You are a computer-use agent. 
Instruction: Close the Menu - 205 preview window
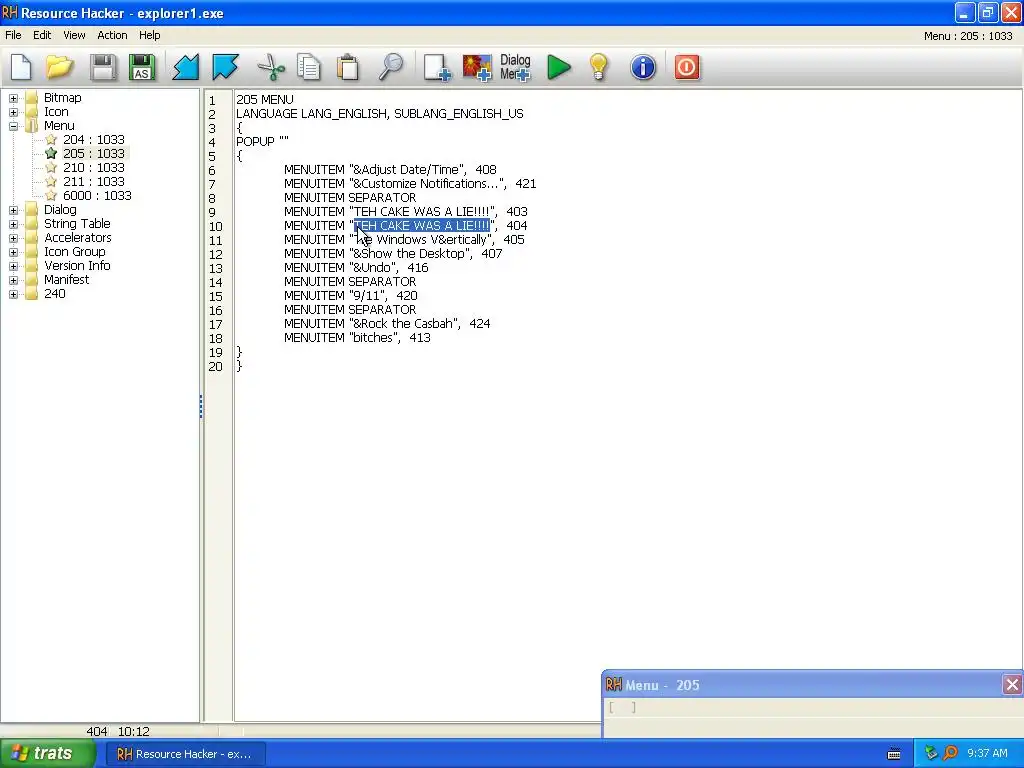(x=1012, y=684)
